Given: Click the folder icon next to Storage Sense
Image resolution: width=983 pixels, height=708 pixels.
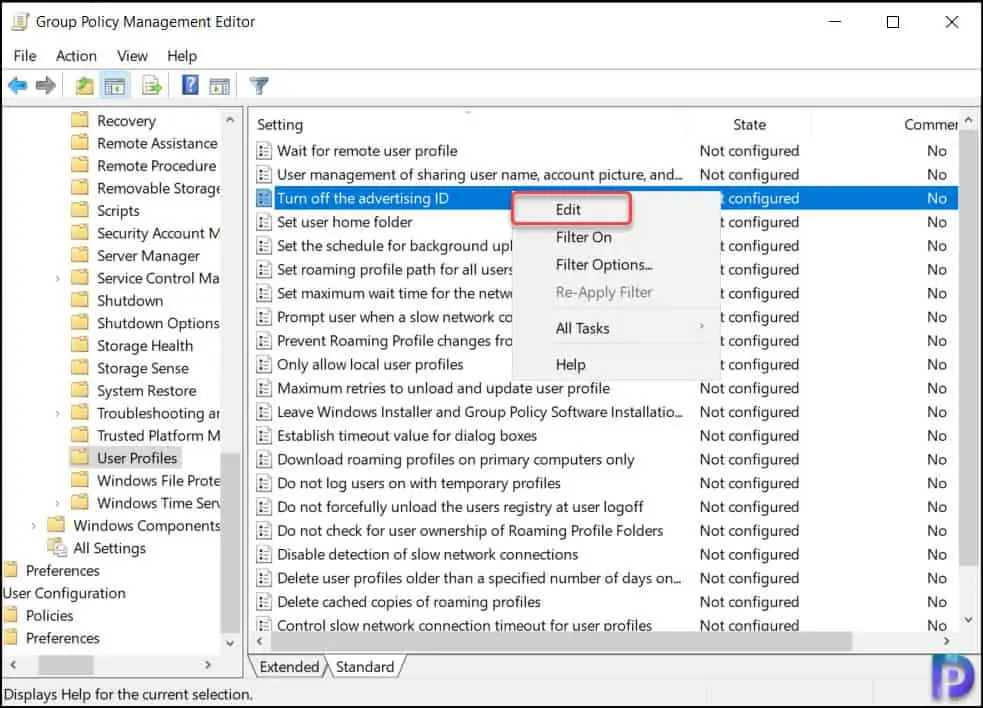Looking at the screenshot, I should pos(80,367).
